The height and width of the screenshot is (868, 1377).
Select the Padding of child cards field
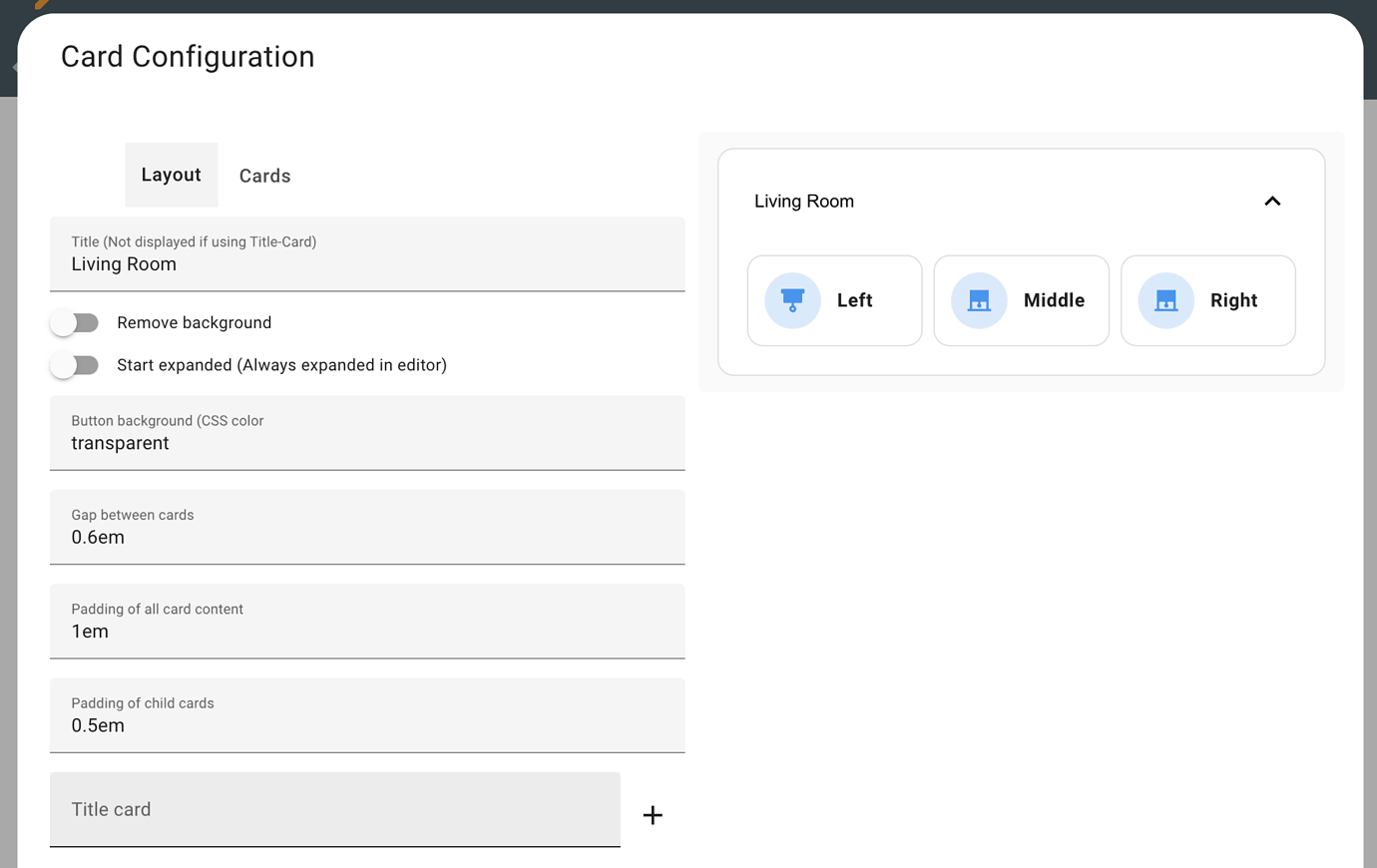click(366, 725)
